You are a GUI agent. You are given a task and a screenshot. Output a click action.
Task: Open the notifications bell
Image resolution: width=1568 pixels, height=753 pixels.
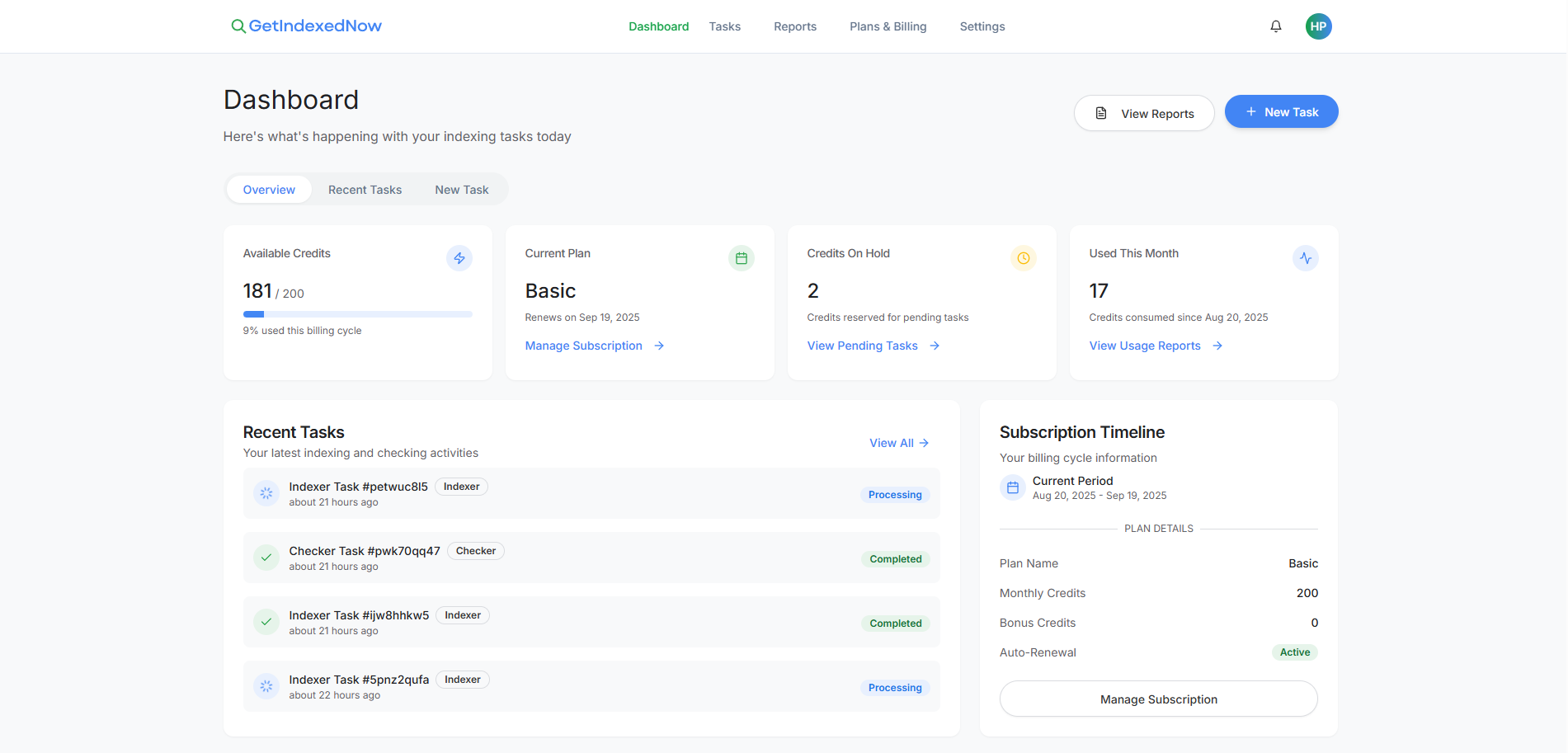[x=1275, y=26]
